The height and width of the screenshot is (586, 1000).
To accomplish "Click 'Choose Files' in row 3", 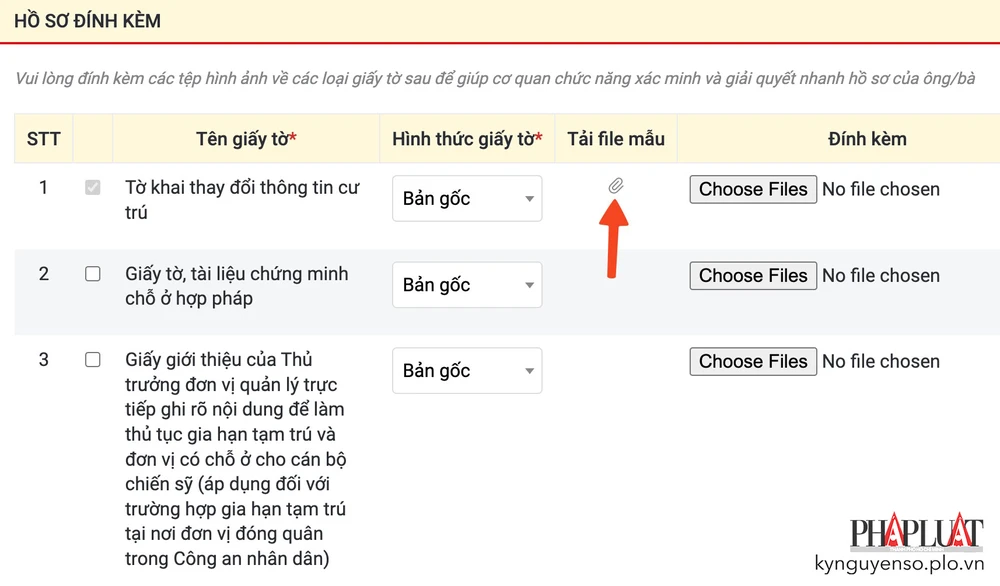I will pos(752,361).
